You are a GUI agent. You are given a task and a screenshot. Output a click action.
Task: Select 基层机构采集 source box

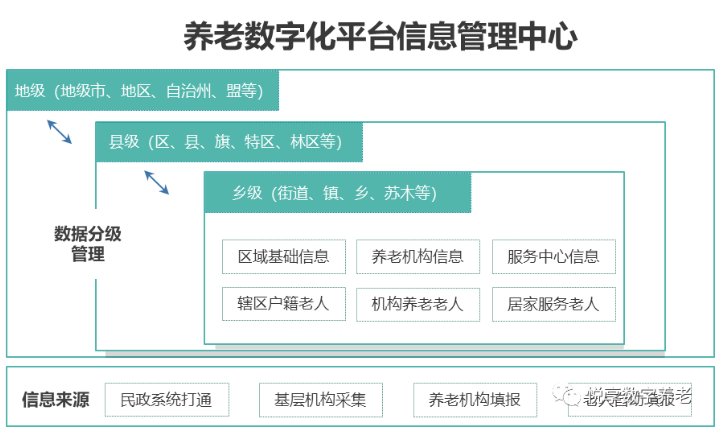(x=320, y=400)
